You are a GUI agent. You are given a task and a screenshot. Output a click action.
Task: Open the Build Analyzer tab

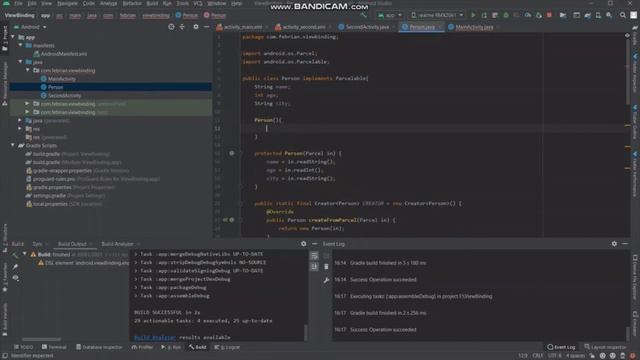118,244
